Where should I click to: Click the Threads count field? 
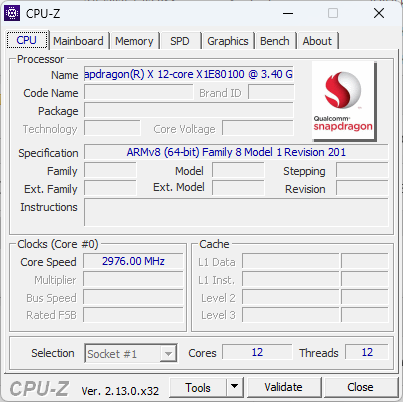pos(367,352)
